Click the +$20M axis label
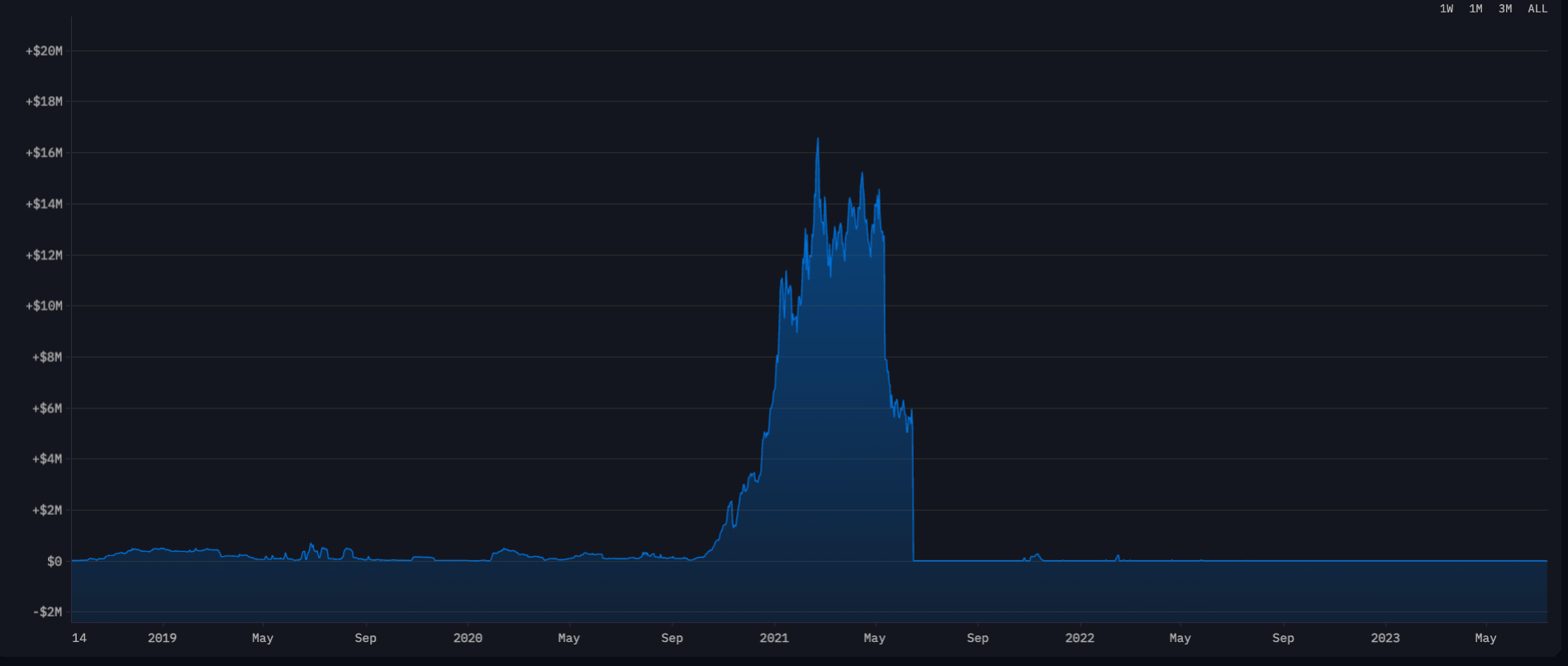This screenshot has width=1568, height=666. point(44,51)
